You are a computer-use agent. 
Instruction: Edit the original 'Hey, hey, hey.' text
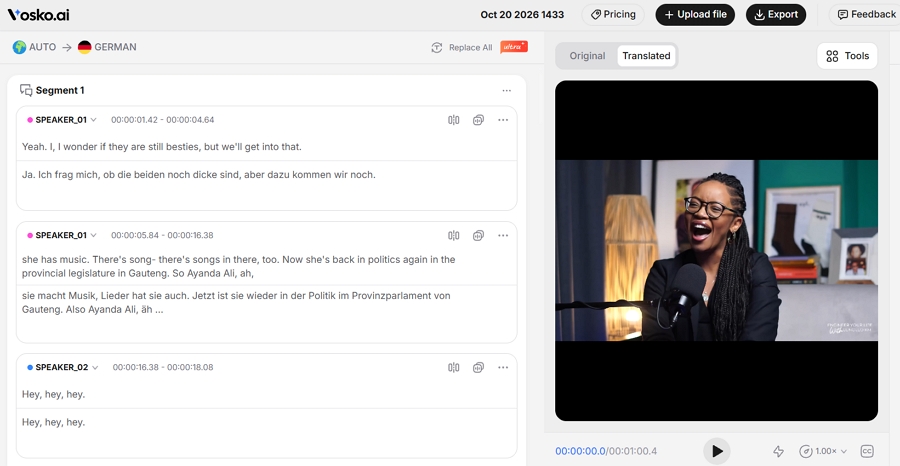pyautogui.click(x=53, y=394)
